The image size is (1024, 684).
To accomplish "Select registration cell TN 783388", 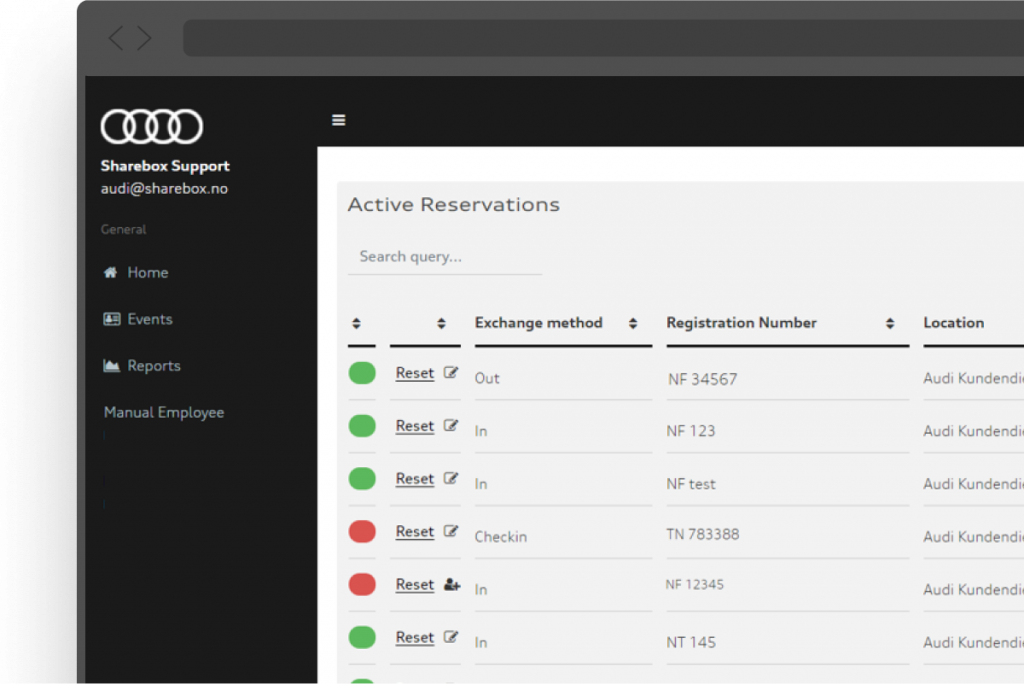I will pos(703,534).
